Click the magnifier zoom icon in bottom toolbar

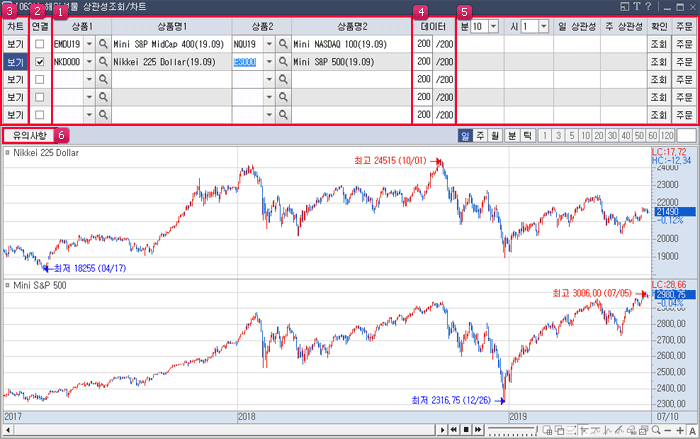(x=656, y=430)
